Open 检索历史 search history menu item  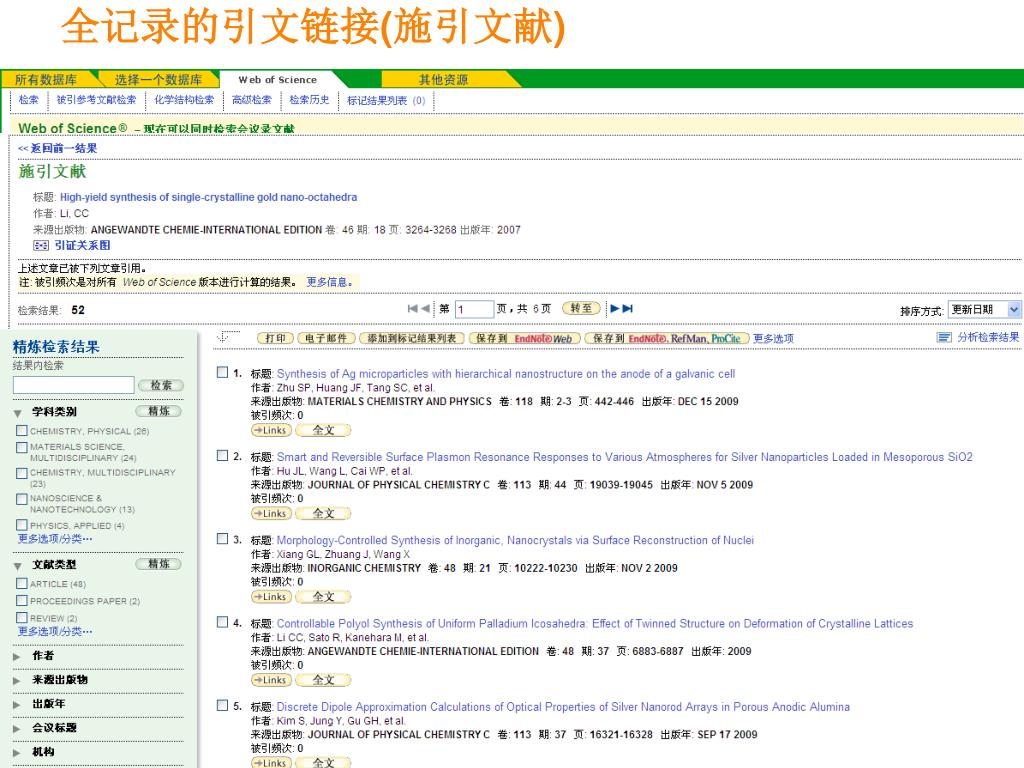point(310,100)
